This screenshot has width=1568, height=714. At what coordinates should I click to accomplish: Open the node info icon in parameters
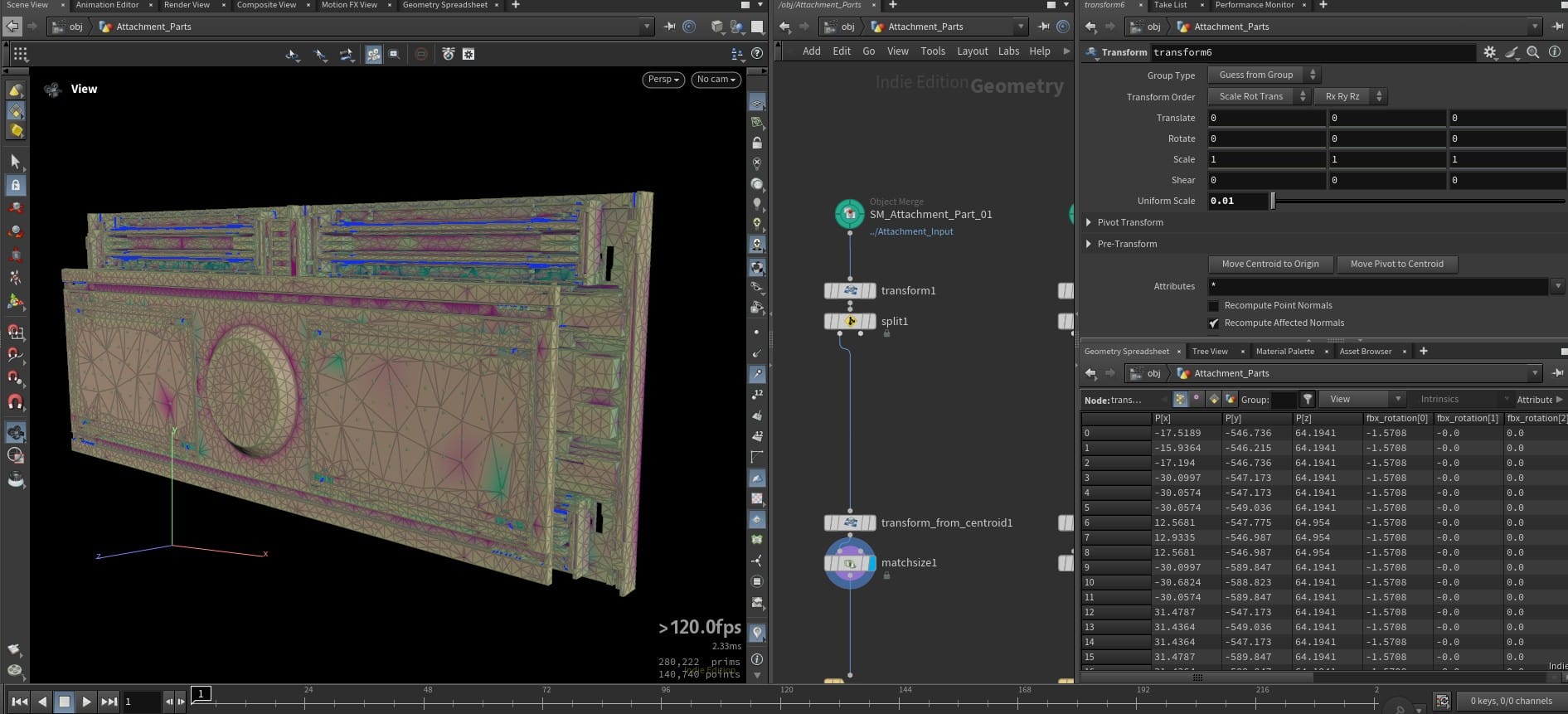[1554, 52]
